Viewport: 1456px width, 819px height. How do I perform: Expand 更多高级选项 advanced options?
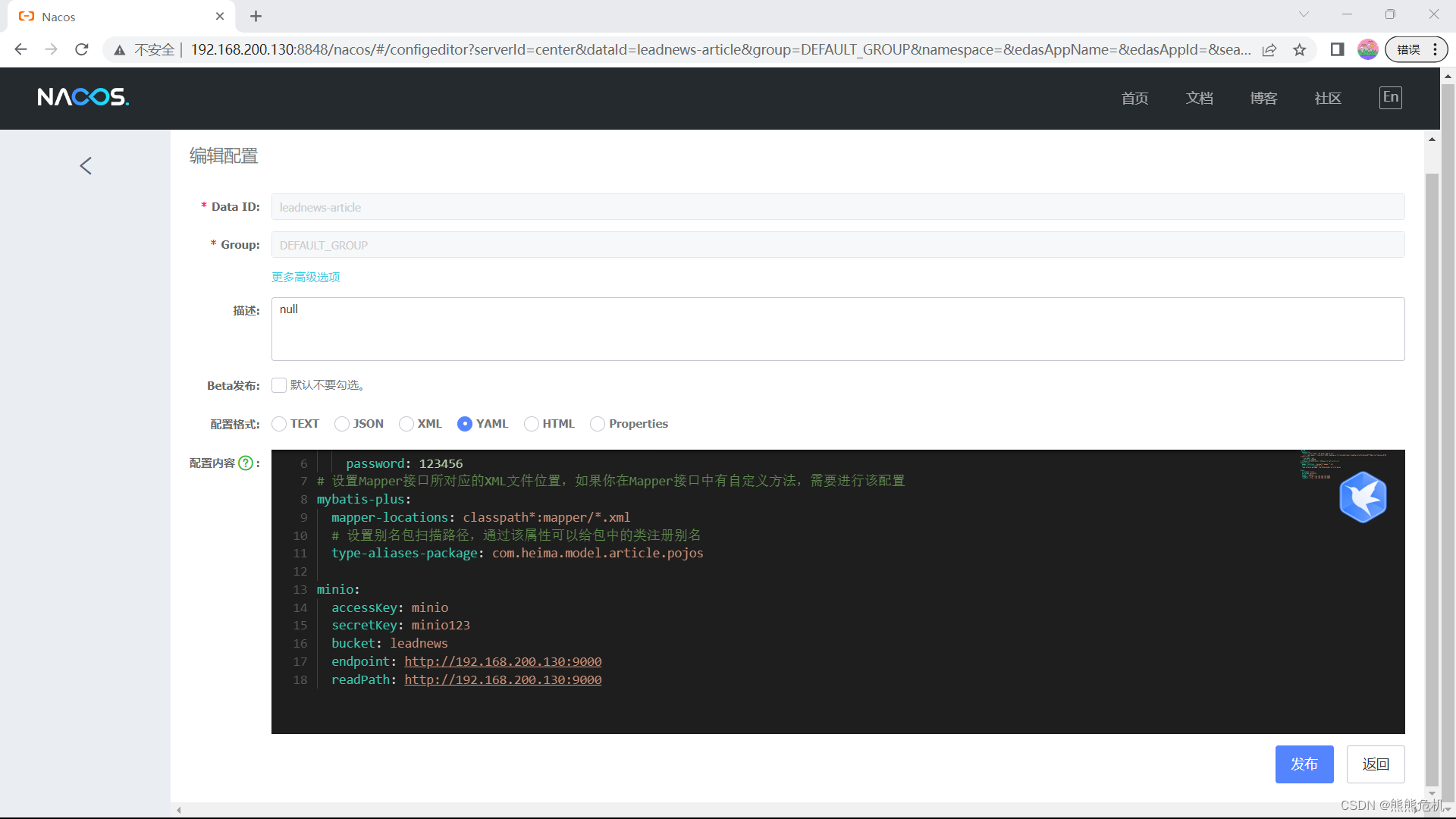coord(306,278)
